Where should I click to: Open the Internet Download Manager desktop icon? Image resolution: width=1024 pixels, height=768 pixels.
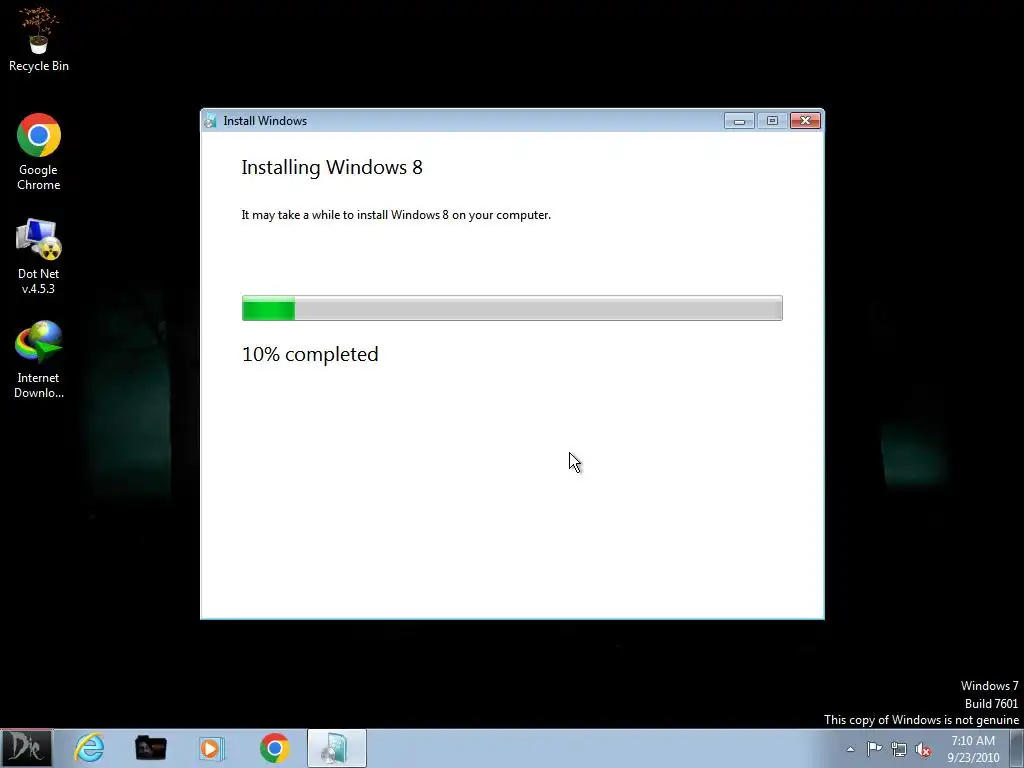[x=39, y=359]
